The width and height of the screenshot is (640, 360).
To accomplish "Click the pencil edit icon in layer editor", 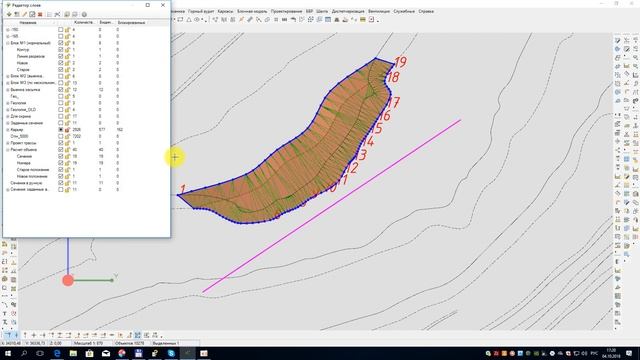I will 24,15.
